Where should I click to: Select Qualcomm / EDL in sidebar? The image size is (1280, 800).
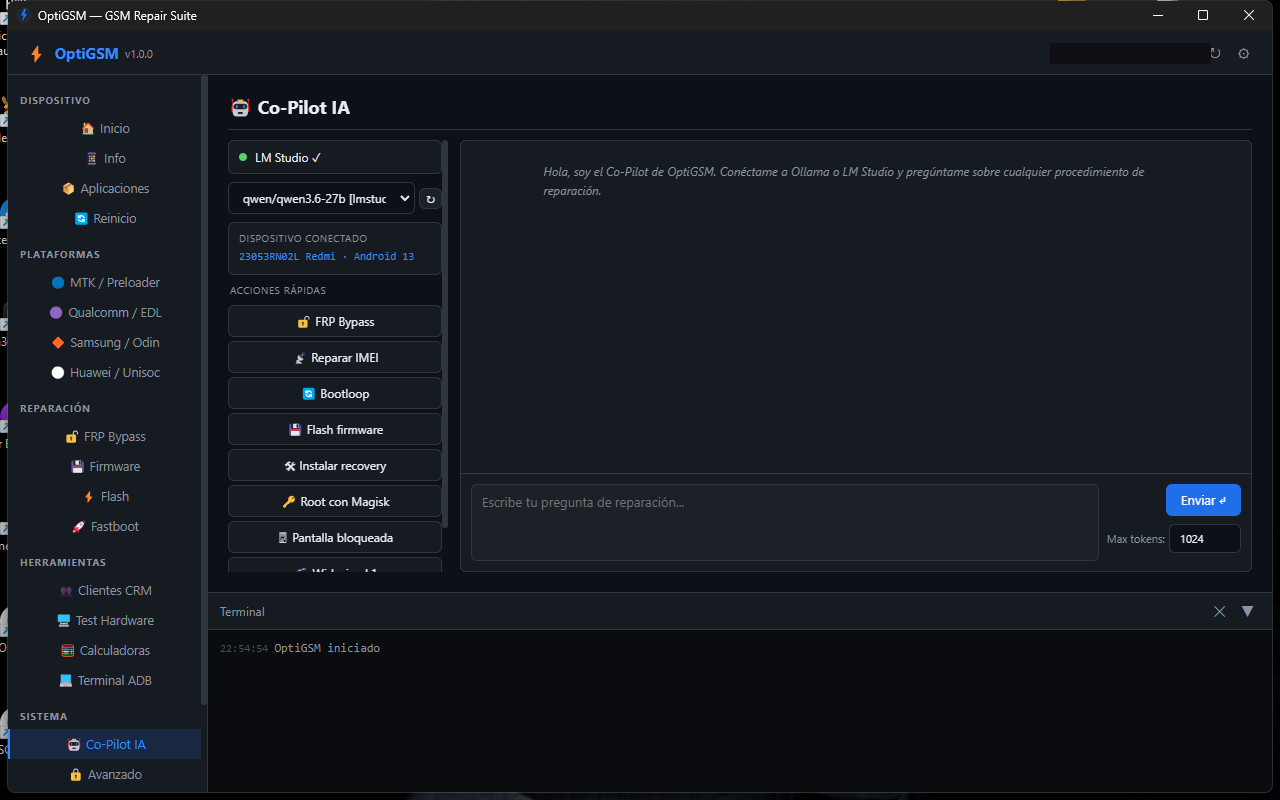click(105, 313)
